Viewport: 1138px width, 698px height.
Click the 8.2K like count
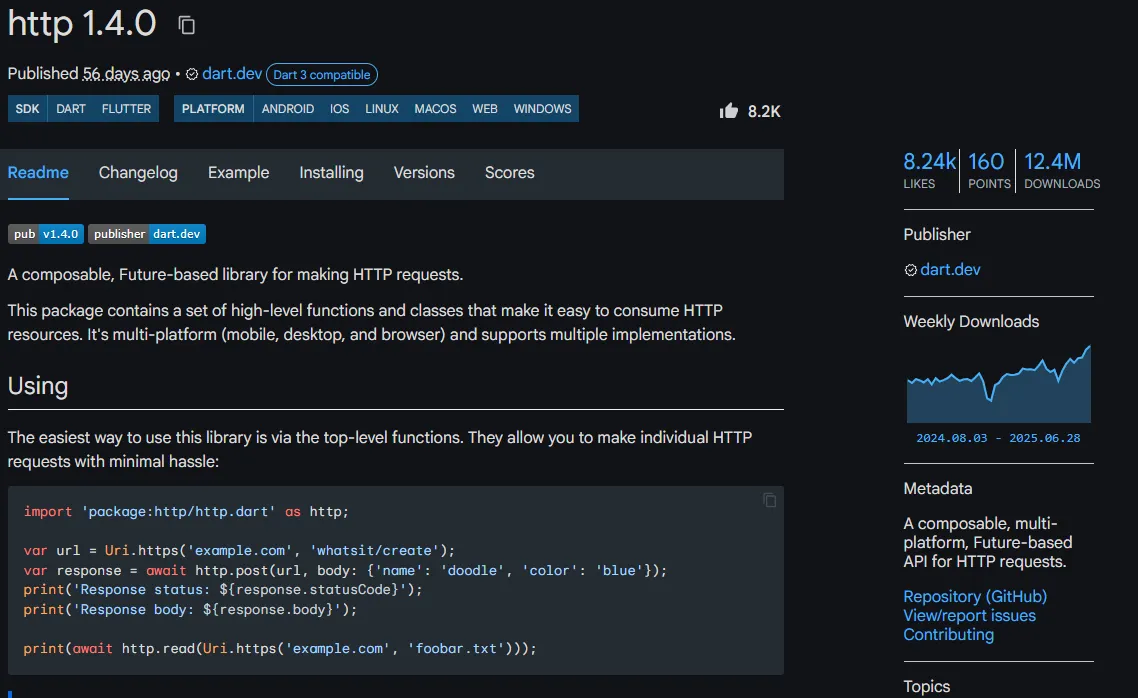pos(764,111)
